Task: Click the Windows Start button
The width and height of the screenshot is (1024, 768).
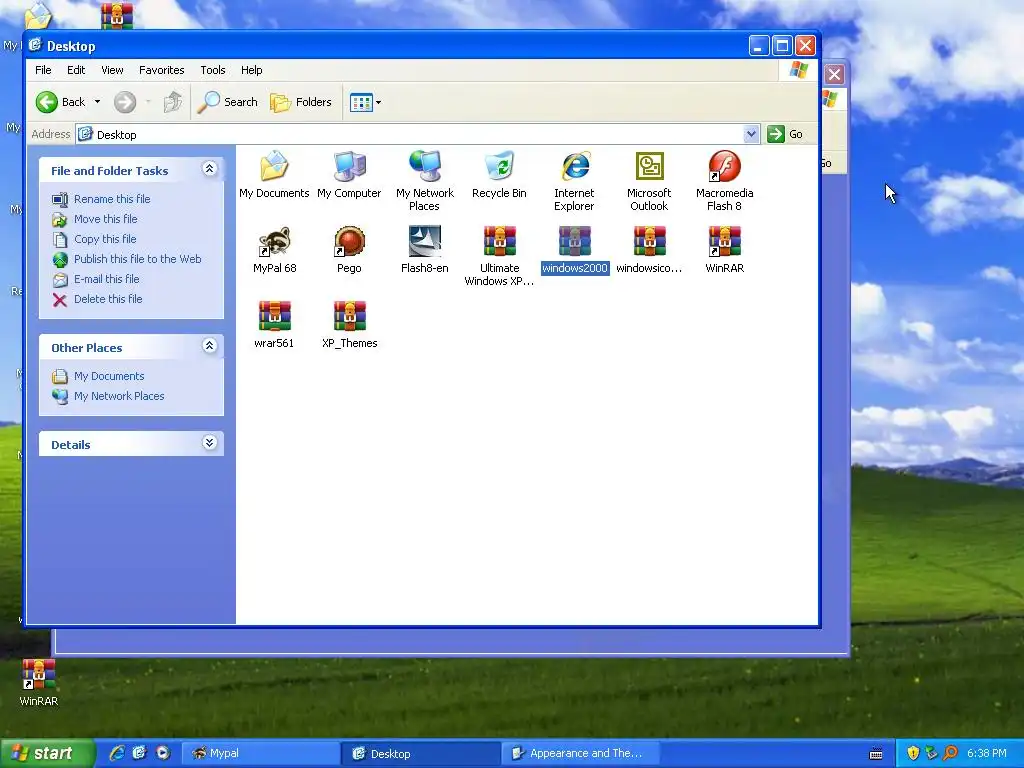Action: 47,753
